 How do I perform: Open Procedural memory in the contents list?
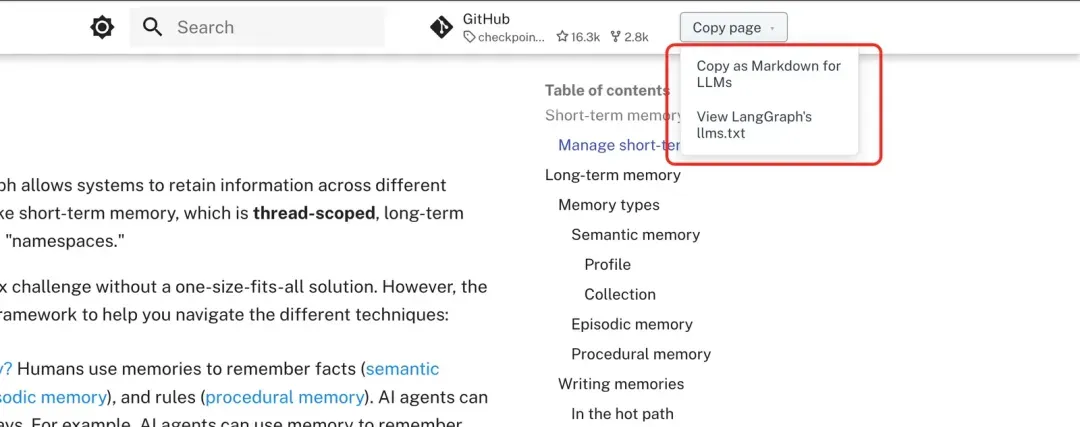(x=640, y=354)
